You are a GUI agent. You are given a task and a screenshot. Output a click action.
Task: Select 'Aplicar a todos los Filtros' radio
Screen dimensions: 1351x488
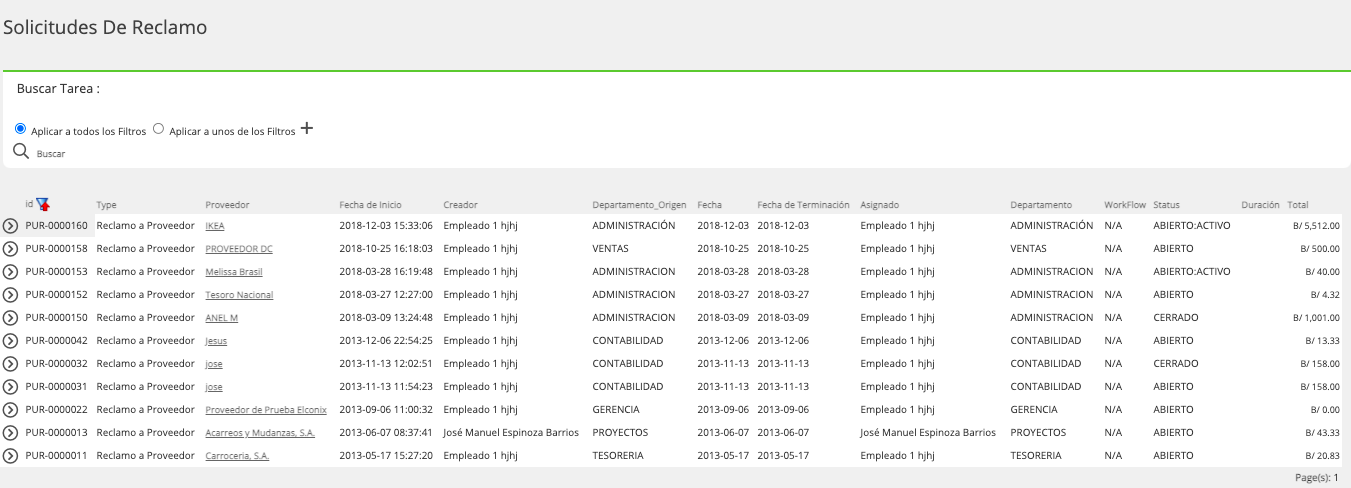pyautogui.click(x=20, y=129)
